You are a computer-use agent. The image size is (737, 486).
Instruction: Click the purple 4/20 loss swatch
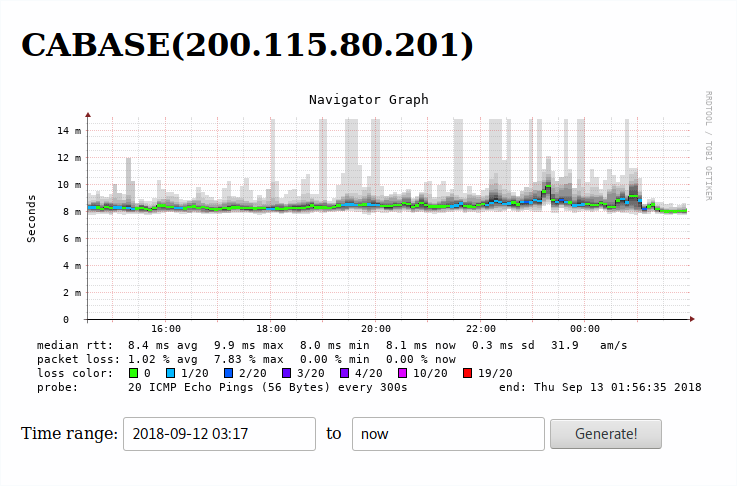click(345, 373)
